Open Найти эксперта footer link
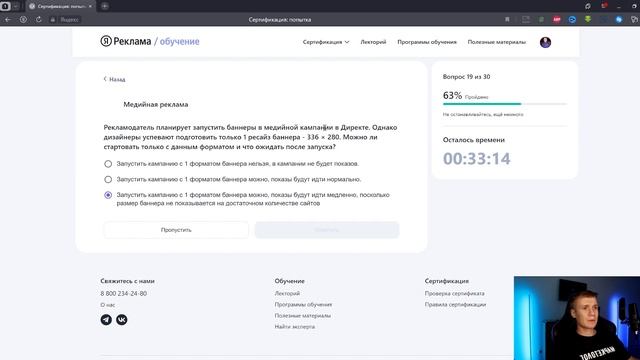 pyautogui.click(x=295, y=327)
